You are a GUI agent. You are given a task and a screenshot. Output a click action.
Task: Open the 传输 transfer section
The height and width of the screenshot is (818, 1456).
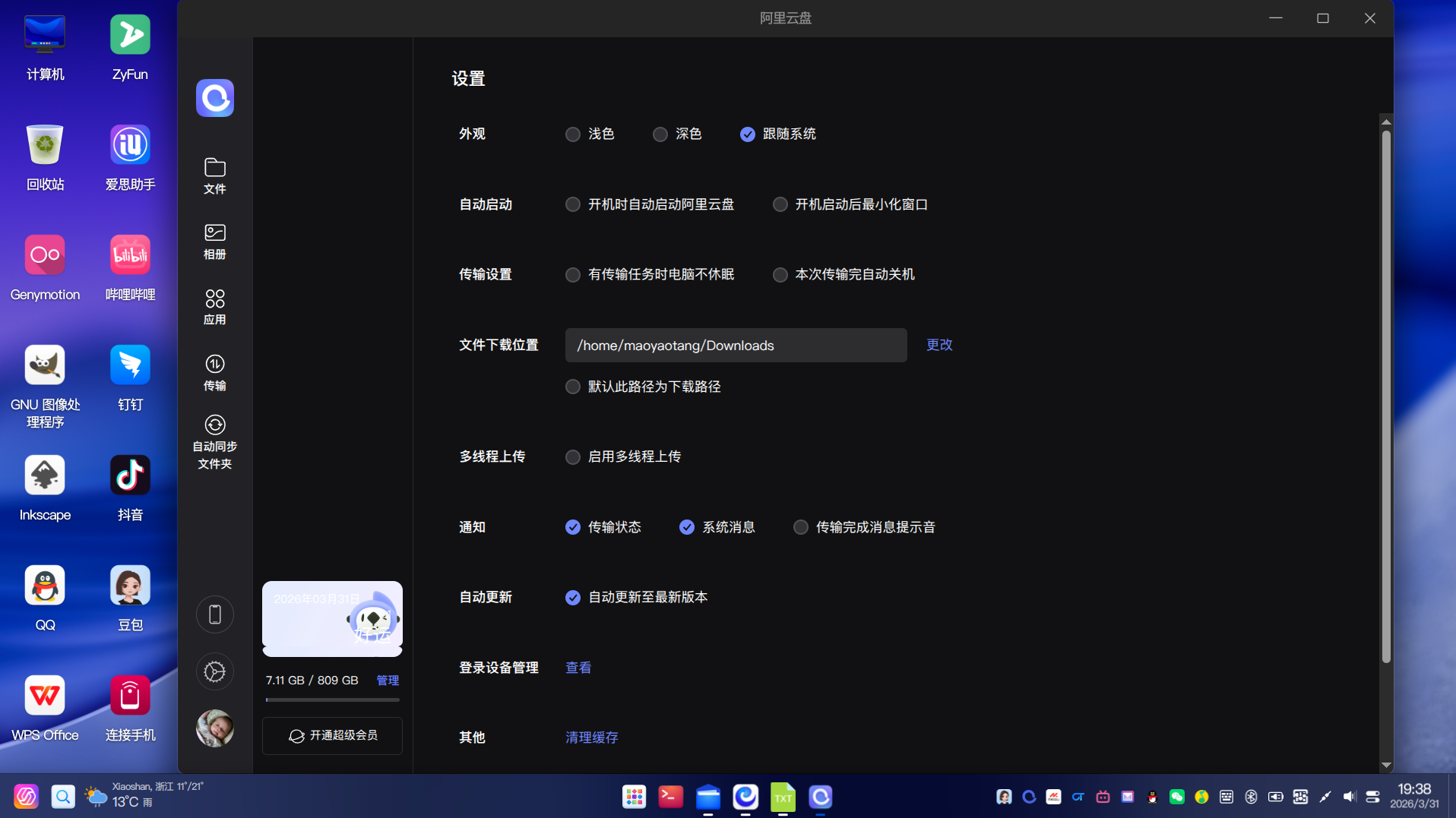tap(215, 373)
